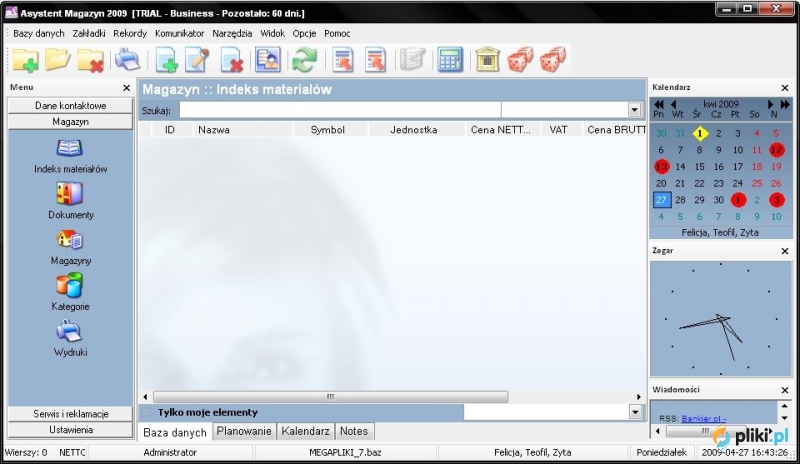Viewport: 800px width, 464px height.
Task: Select day 27 in the calendar
Action: pyautogui.click(x=661, y=200)
